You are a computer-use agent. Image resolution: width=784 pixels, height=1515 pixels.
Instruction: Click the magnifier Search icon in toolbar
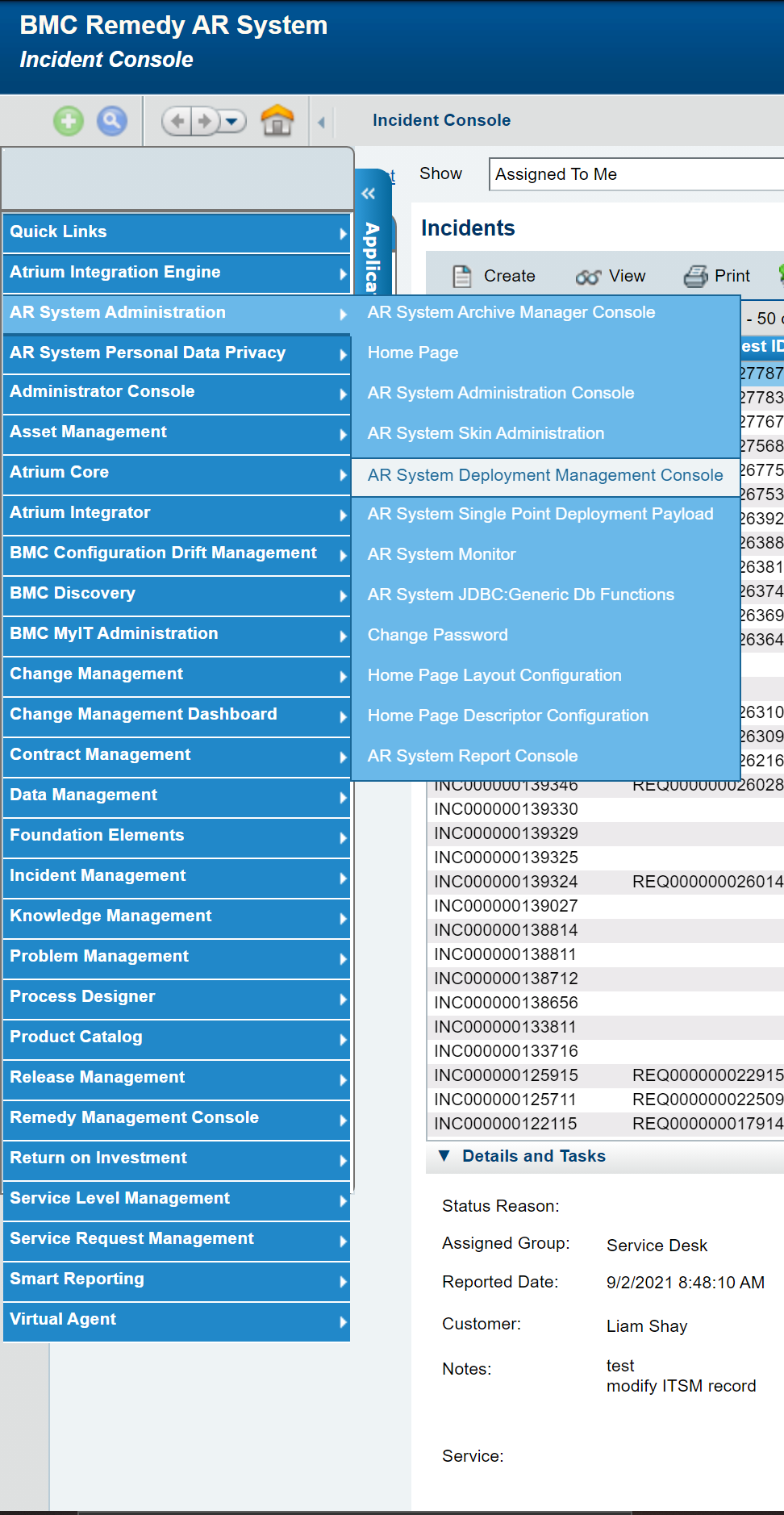tap(112, 122)
